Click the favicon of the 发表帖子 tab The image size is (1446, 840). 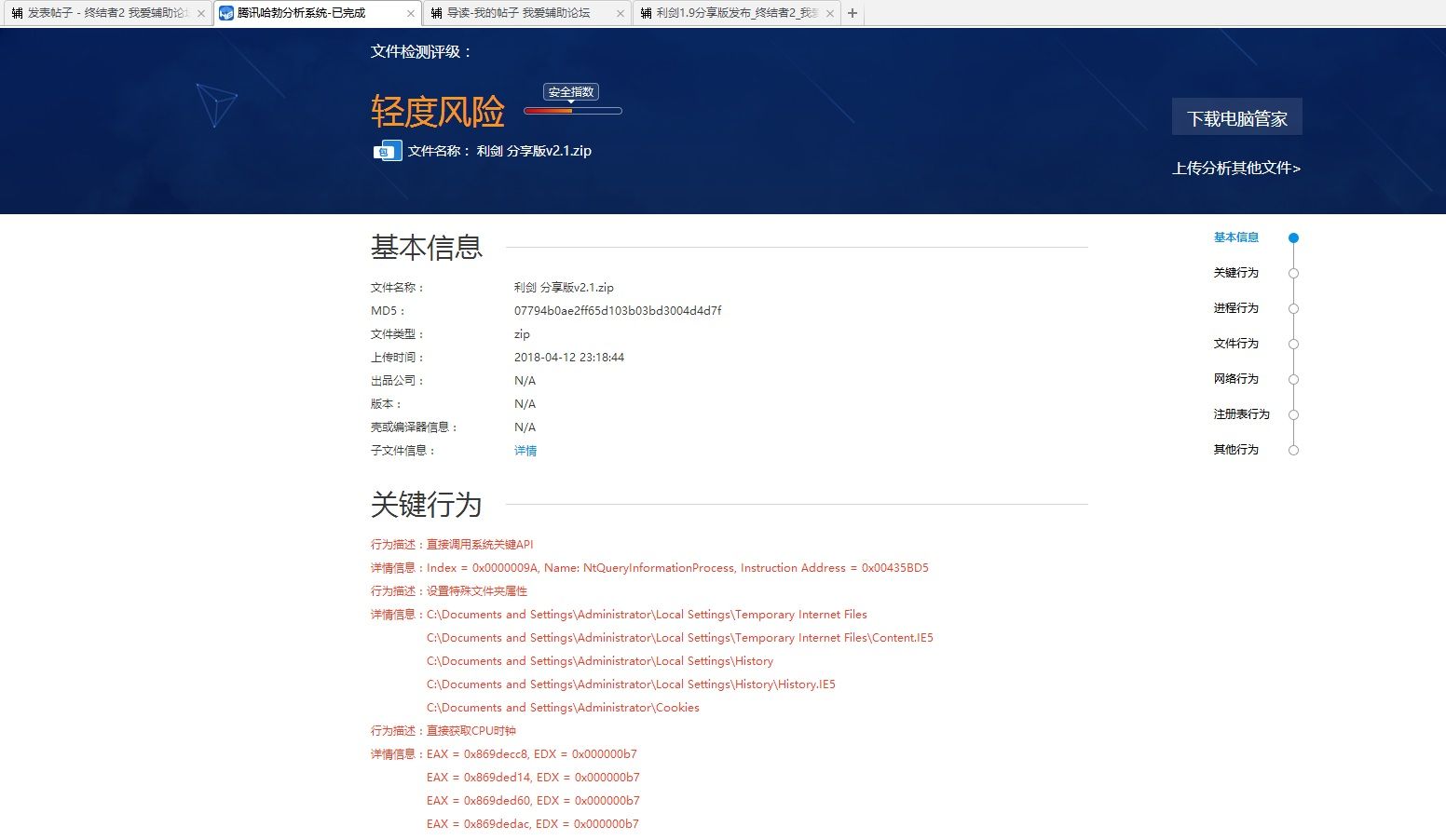coord(17,13)
